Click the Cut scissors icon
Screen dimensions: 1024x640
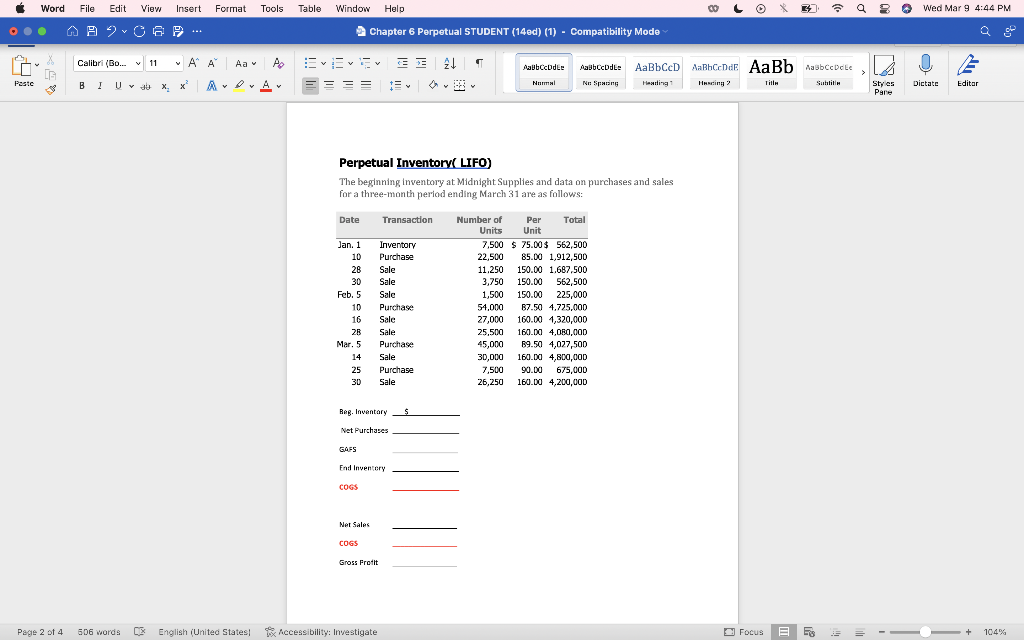50,60
